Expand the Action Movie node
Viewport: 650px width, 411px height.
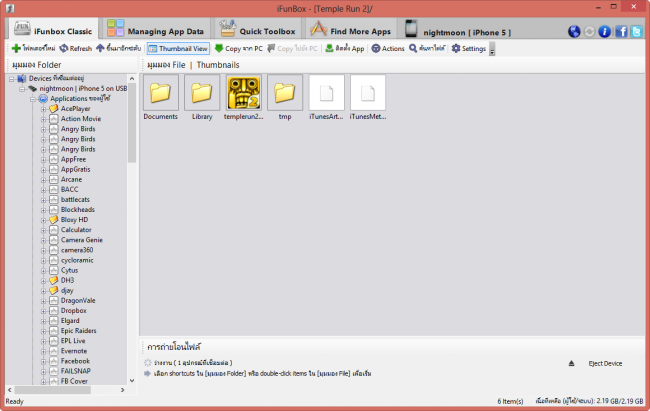[43, 119]
